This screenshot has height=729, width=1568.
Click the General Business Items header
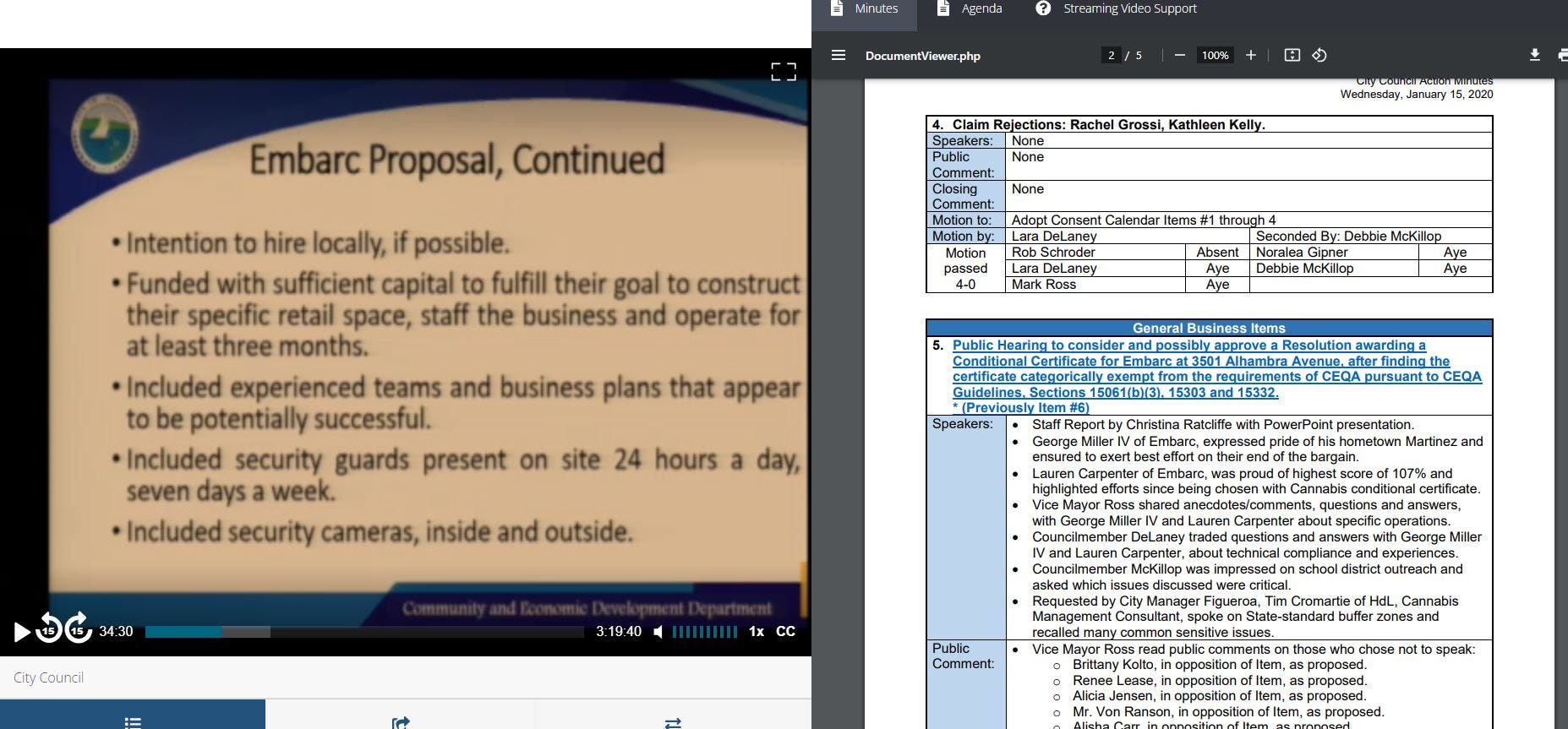coord(1209,328)
